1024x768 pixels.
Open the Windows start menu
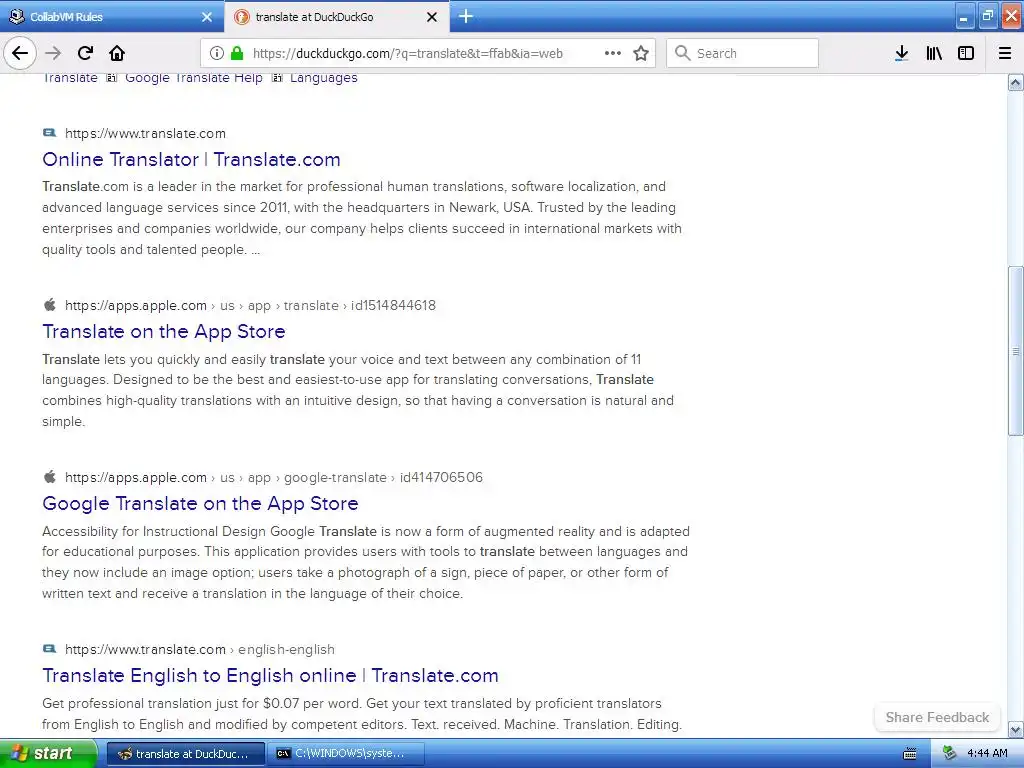coord(48,754)
